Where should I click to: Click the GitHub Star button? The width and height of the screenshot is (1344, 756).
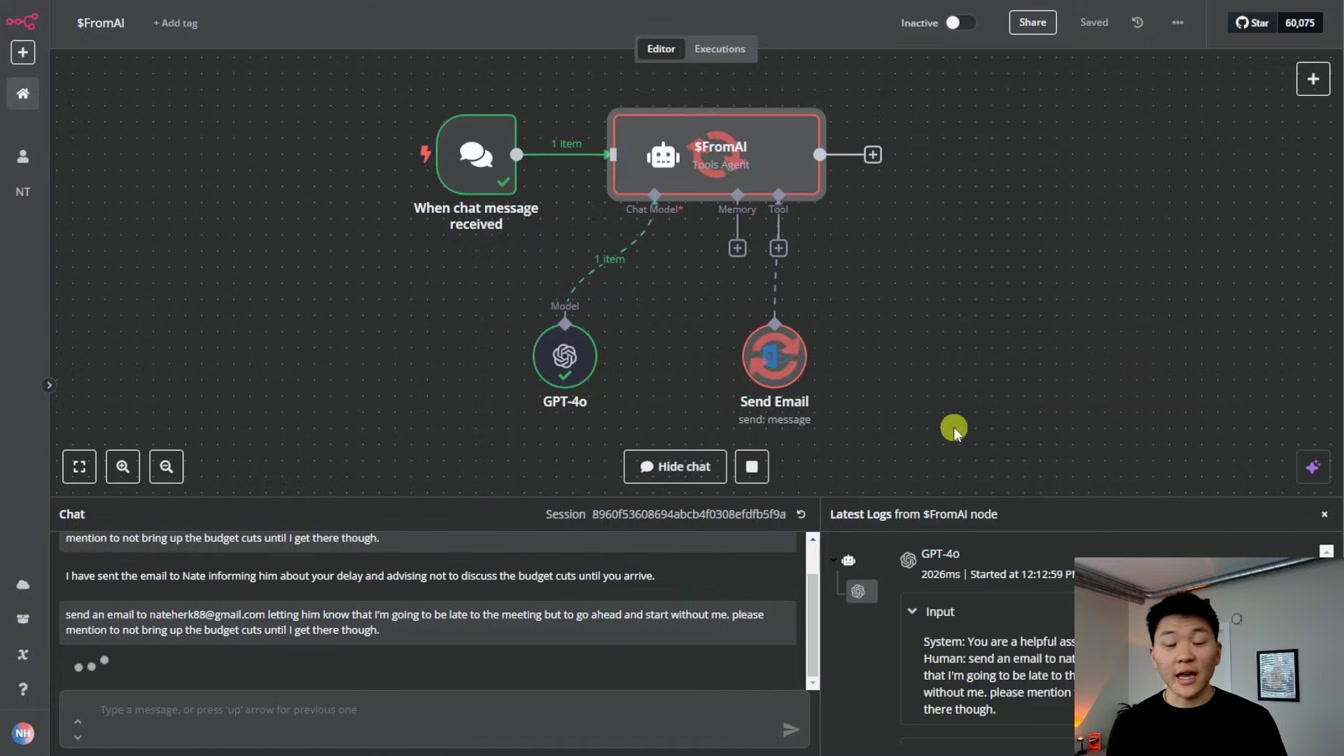click(1252, 23)
